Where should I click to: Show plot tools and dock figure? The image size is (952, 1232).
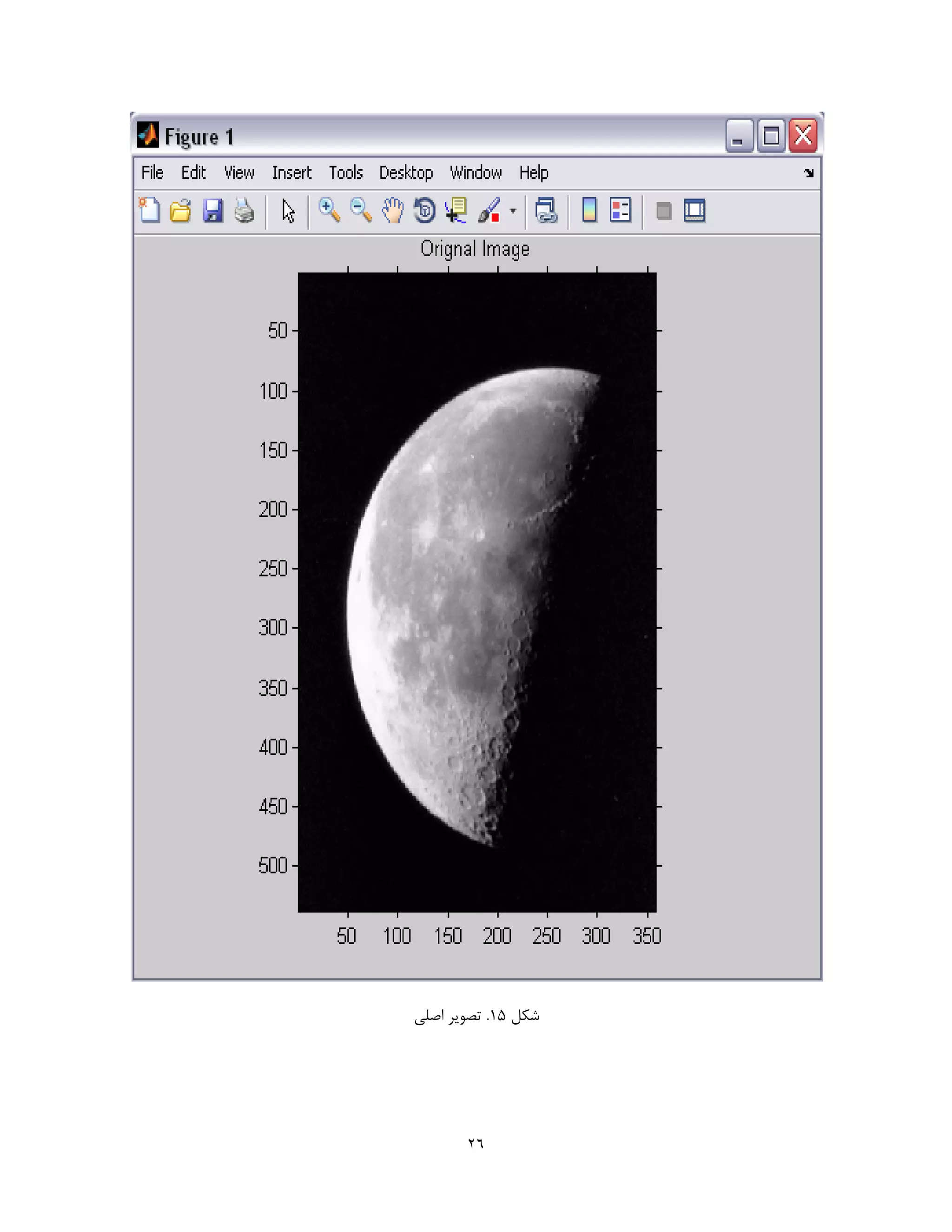(x=694, y=211)
